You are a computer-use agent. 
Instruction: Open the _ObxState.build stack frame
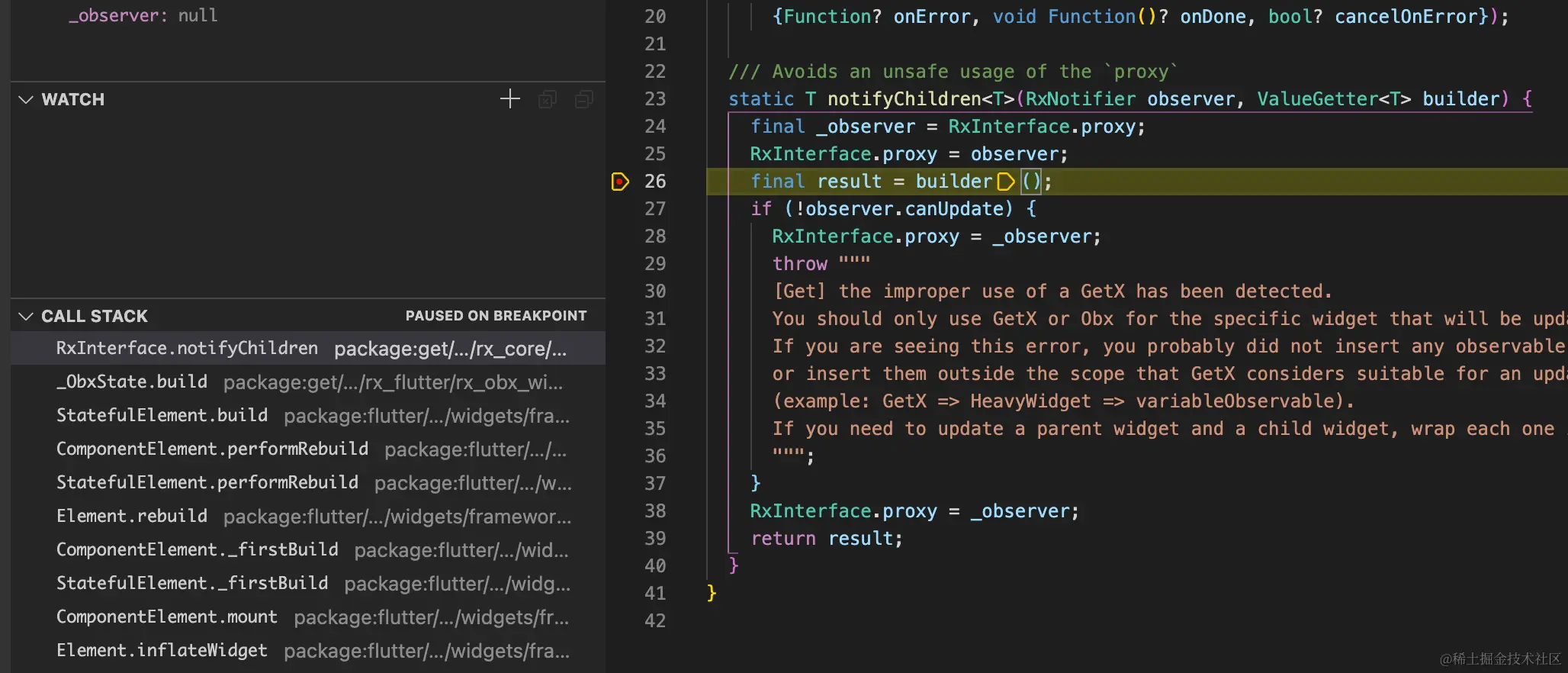tap(132, 382)
